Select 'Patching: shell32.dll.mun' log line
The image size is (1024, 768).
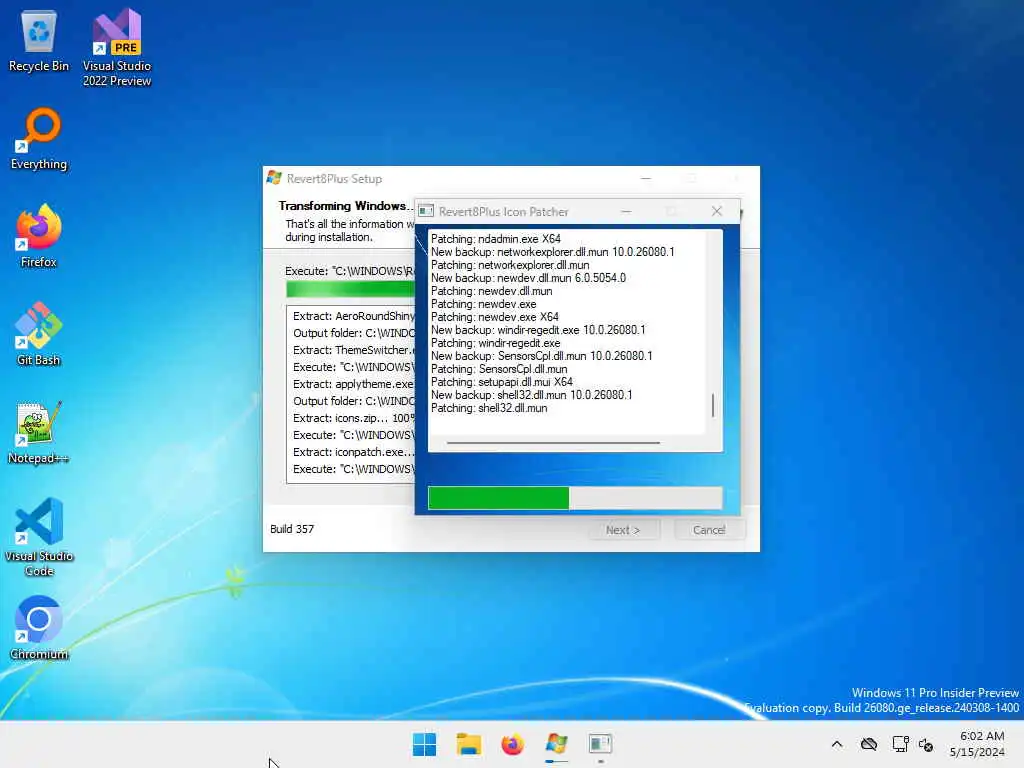point(489,408)
